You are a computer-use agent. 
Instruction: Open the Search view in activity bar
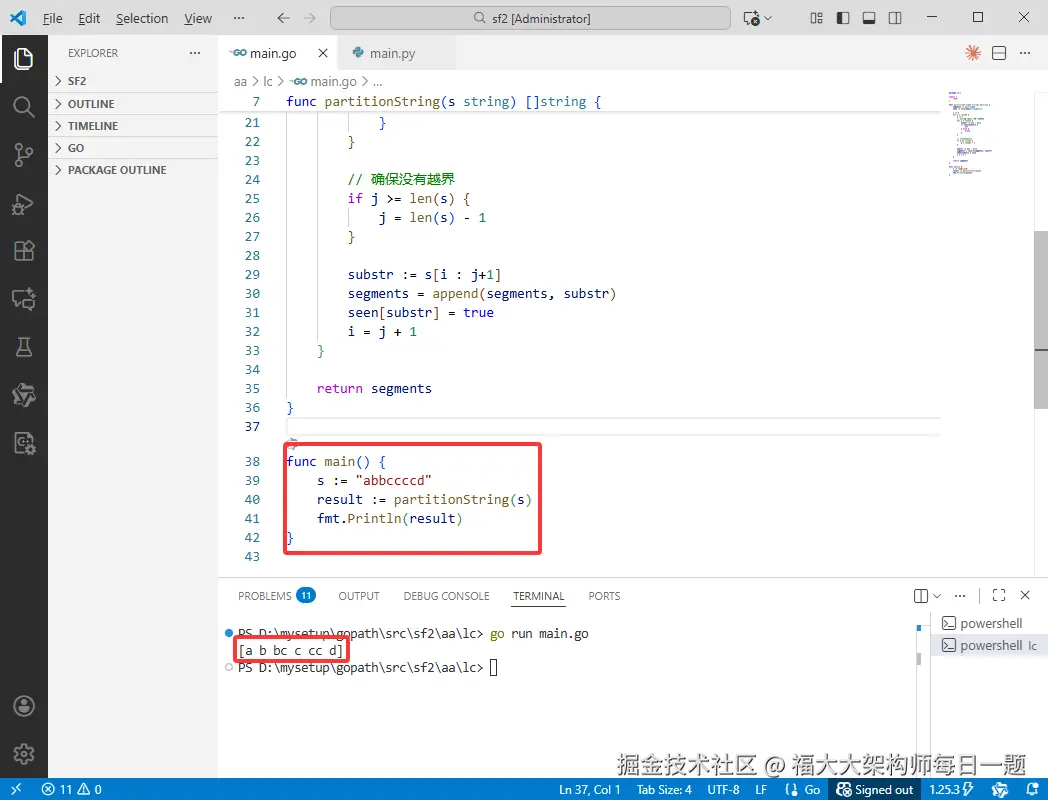(x=23, y=106)
